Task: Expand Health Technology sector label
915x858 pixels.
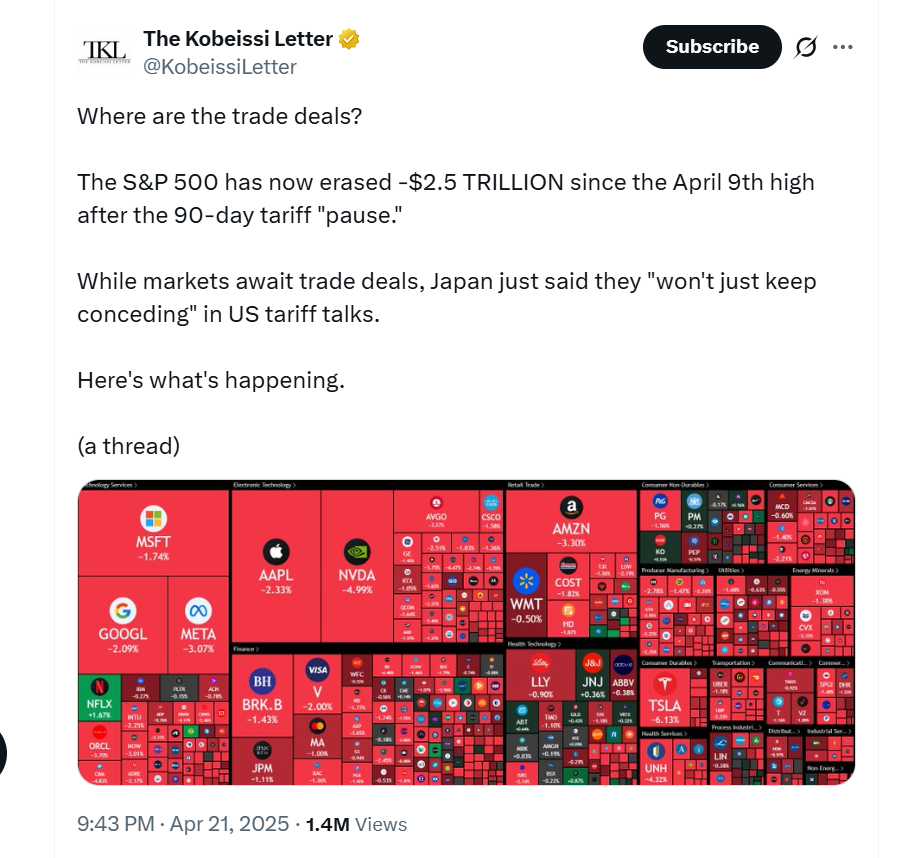Action: pos(534,644)
